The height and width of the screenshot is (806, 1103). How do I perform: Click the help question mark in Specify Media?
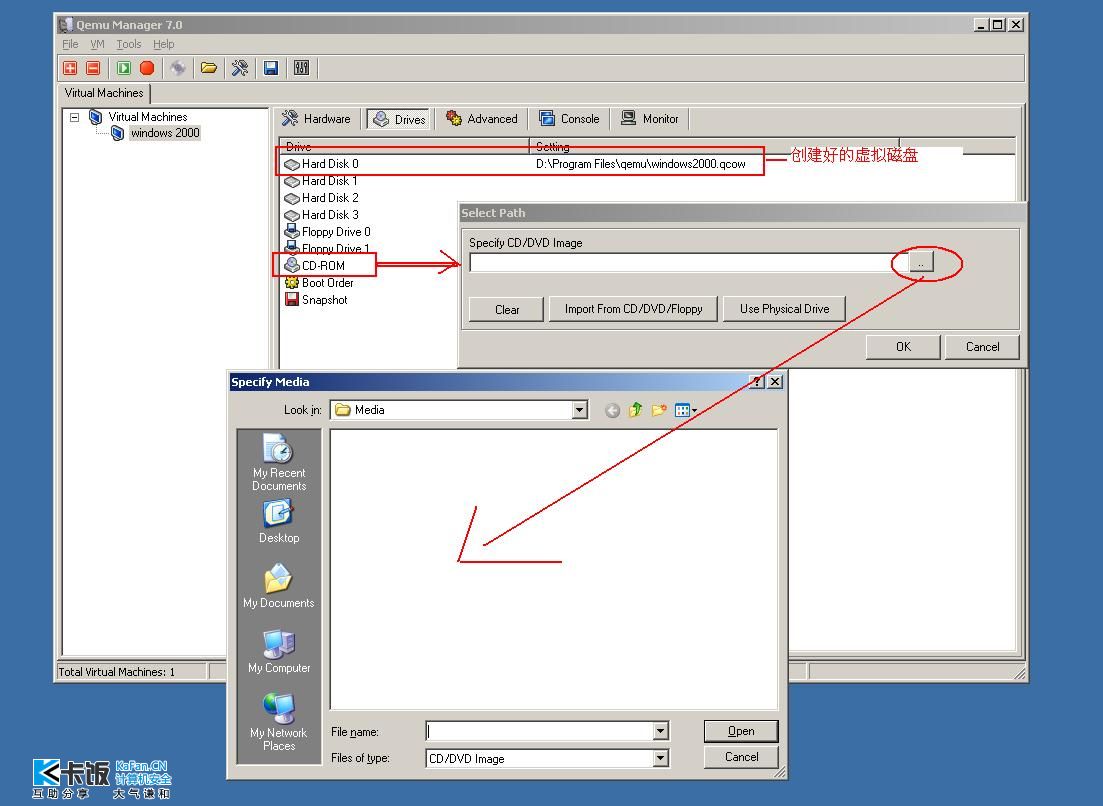[x=757, y=382]
